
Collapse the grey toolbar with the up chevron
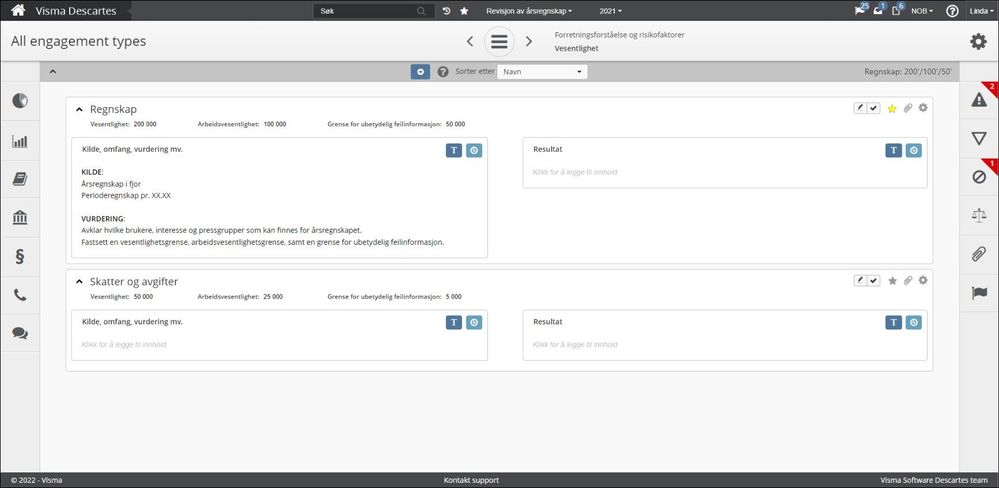click(52, 72)
